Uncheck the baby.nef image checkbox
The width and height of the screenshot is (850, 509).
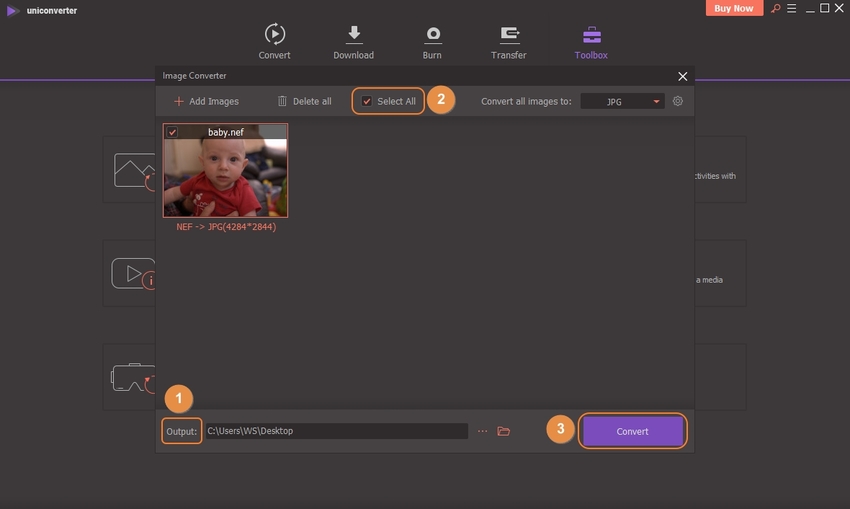coord(172,132)
